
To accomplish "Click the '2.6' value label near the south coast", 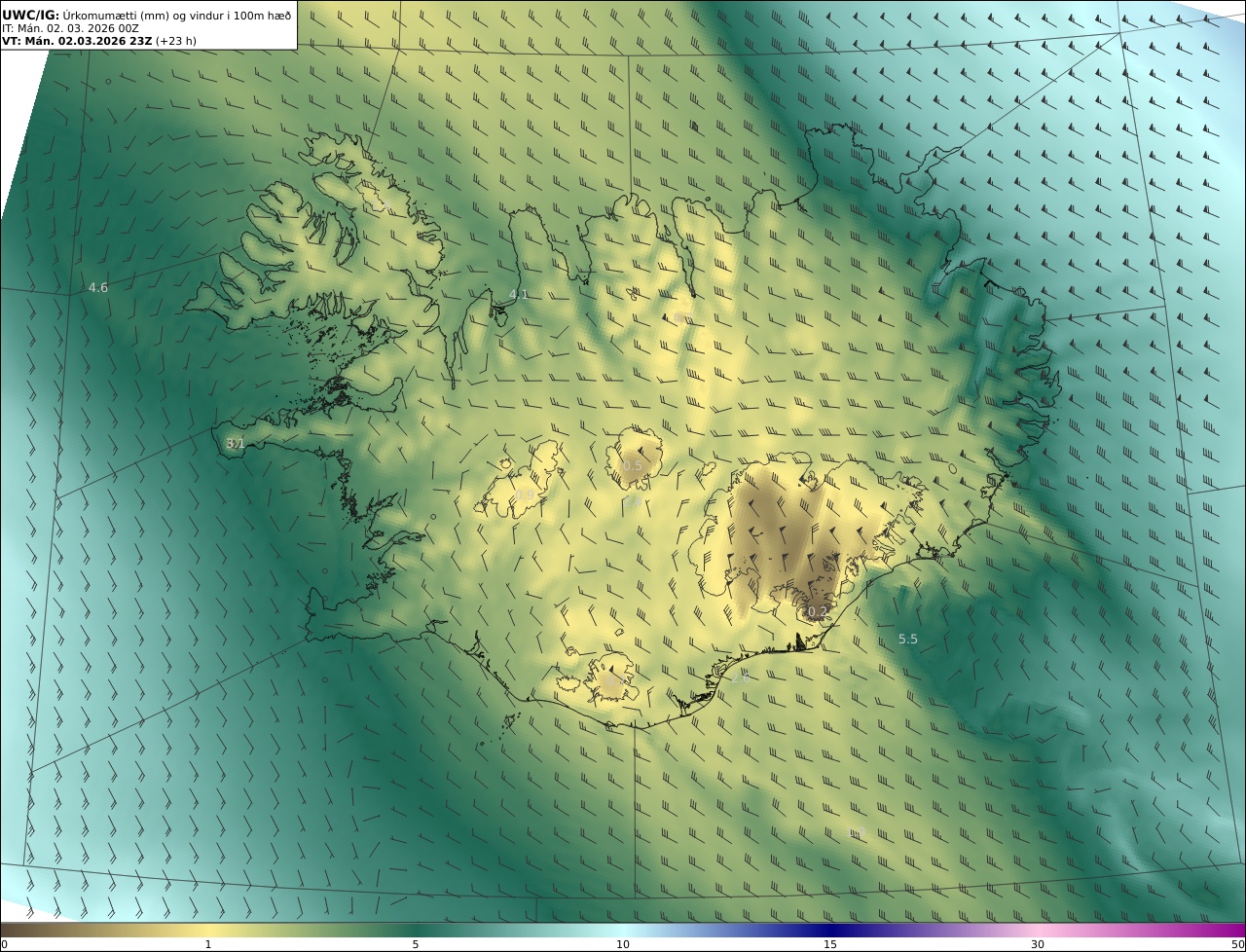I will pos(740,677).
